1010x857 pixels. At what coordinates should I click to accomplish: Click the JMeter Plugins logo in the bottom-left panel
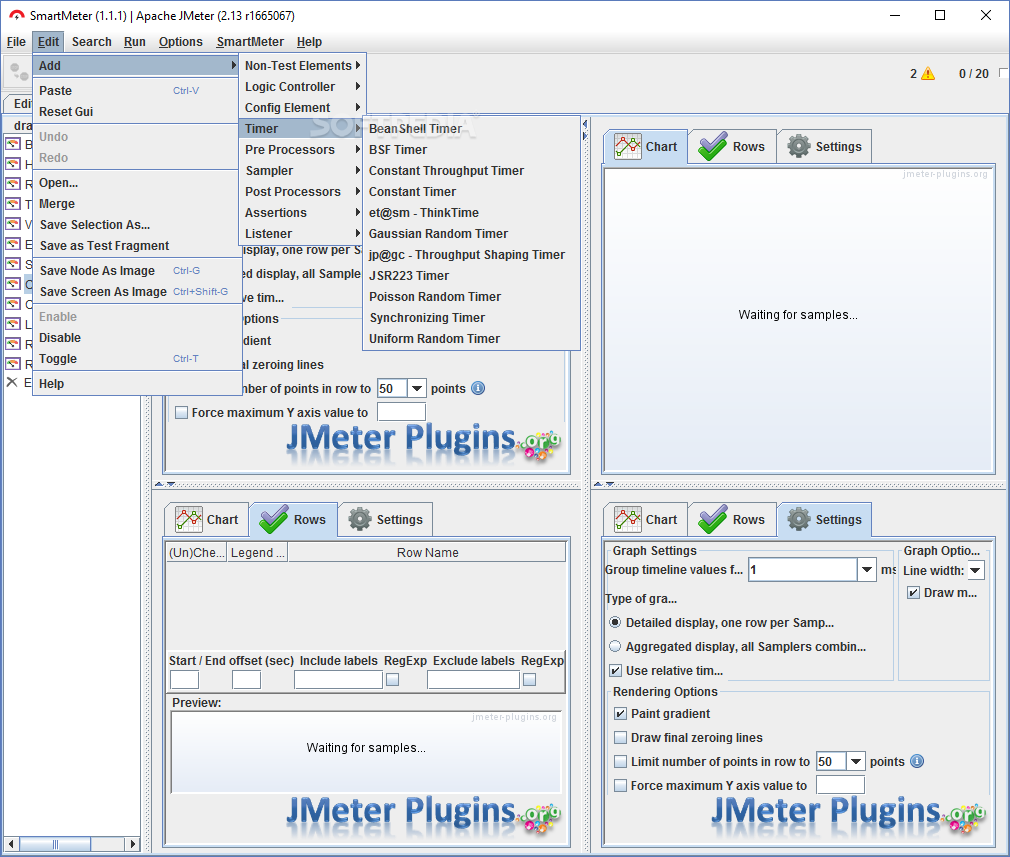[423, 814]
